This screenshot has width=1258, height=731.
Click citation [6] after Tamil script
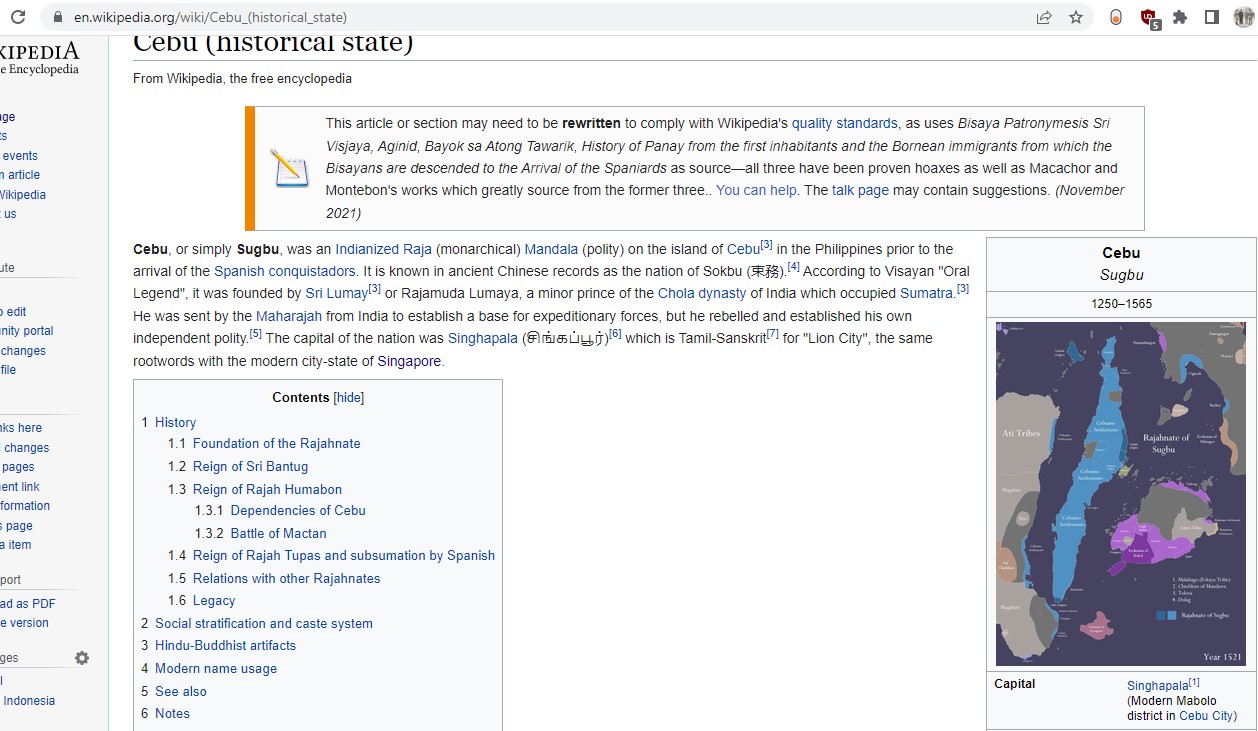(615, 334)
